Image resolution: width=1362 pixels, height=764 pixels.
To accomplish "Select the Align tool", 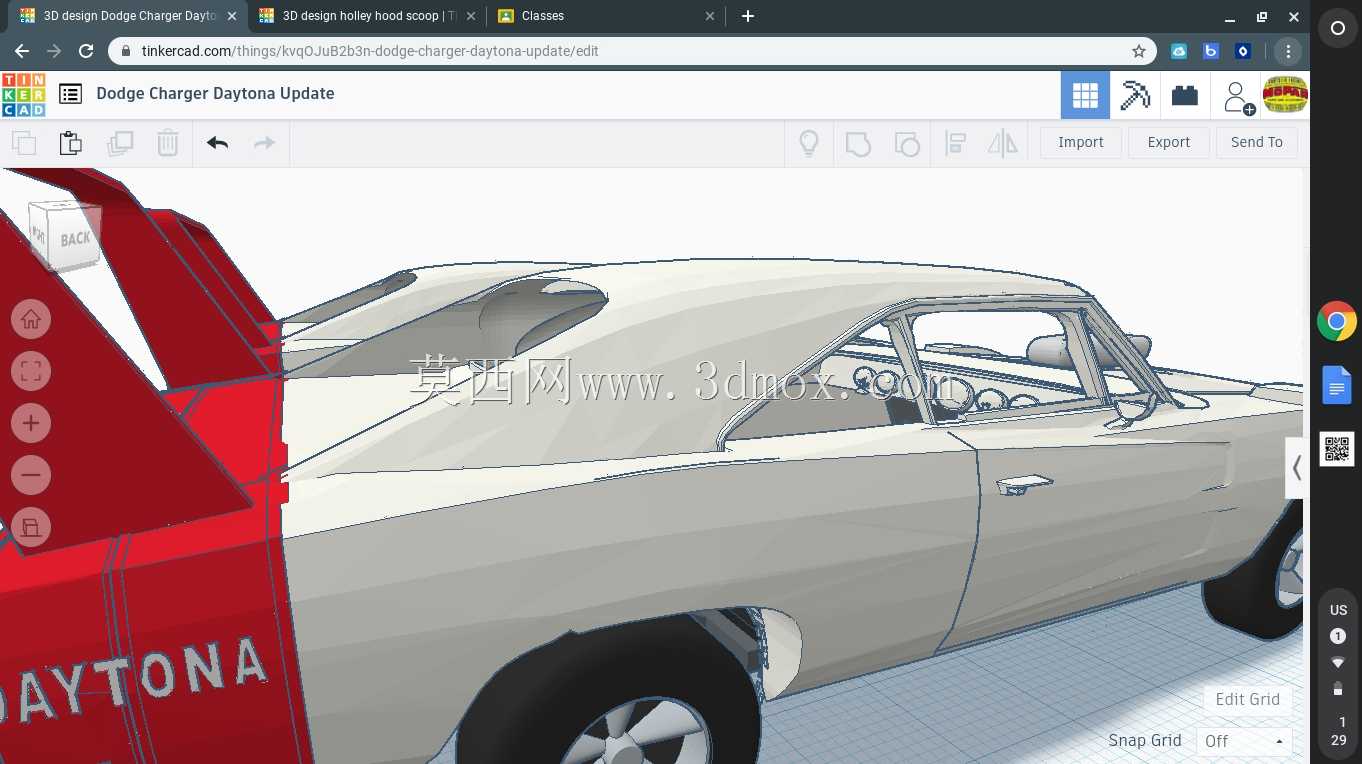I will coord(955,143).
